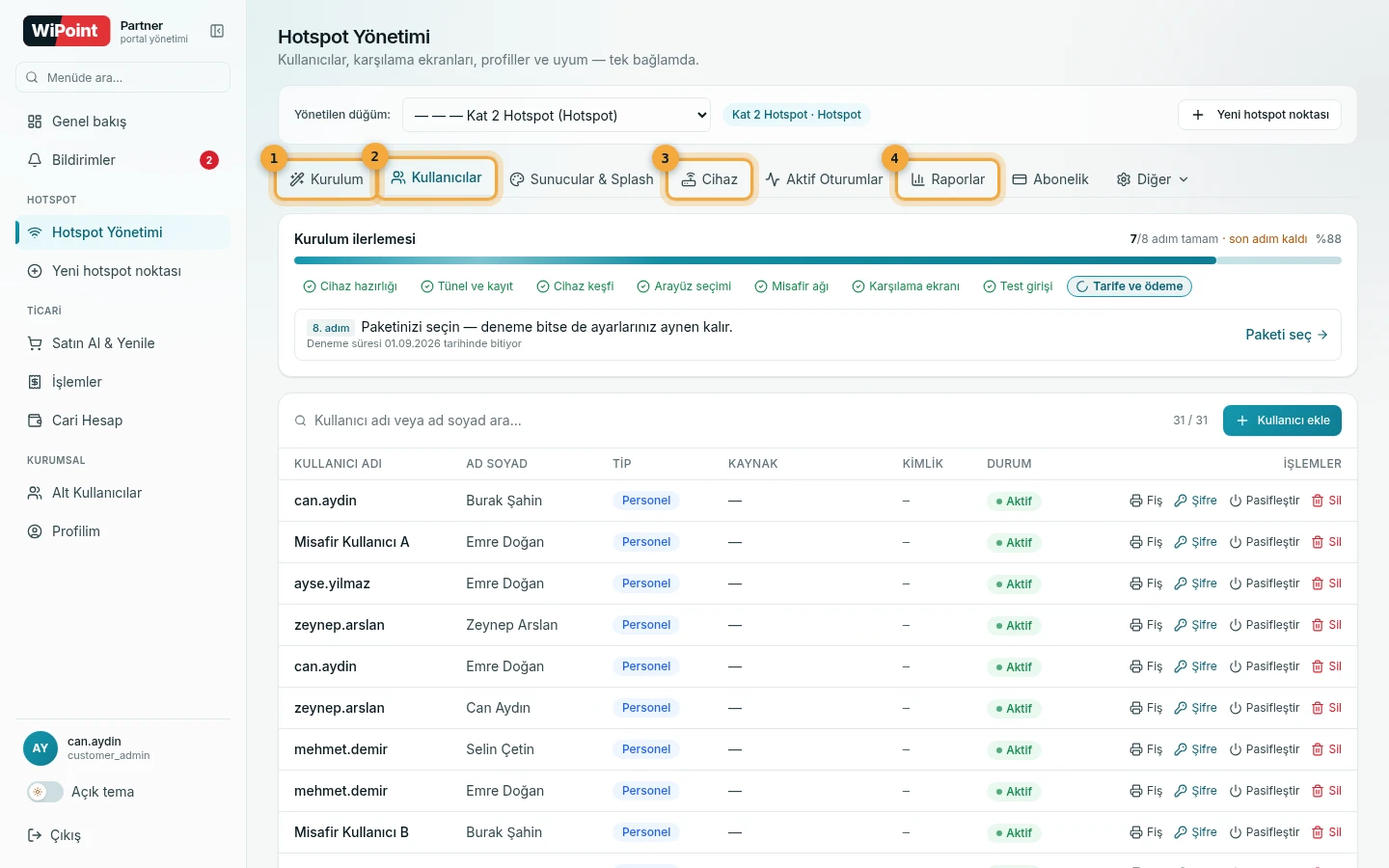The image size is (1389, 868).
Task: Click the AY user avatar
Action: (x=41, y=748)
